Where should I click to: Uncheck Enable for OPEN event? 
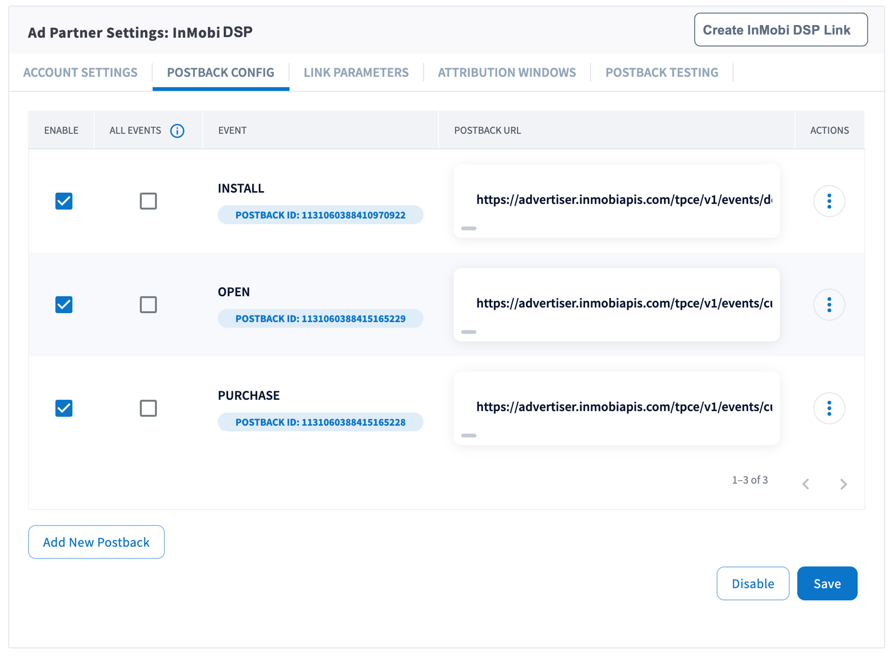[x=64, y=305]
